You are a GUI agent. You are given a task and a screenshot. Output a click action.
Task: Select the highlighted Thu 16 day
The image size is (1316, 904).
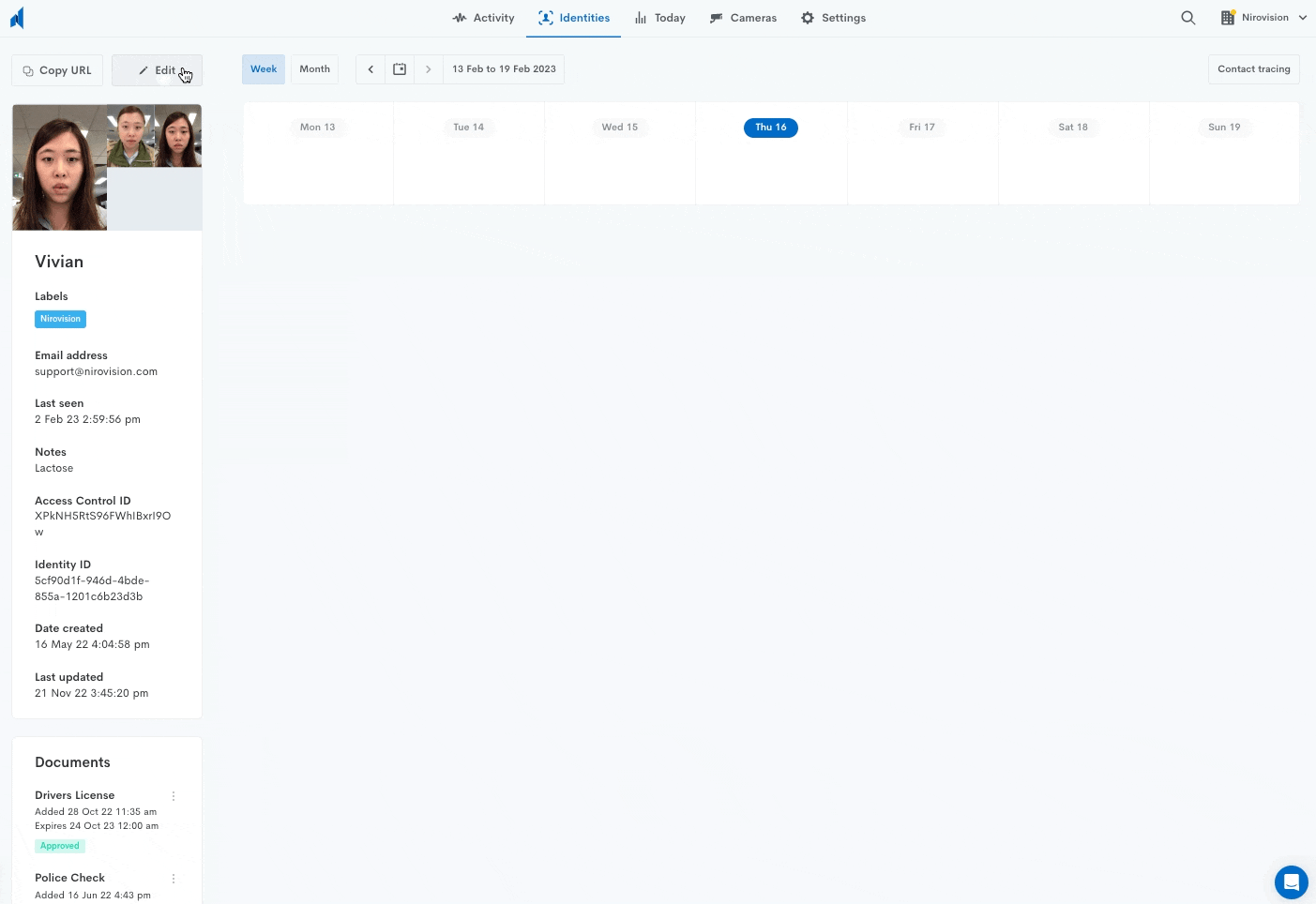pos(771,128)
